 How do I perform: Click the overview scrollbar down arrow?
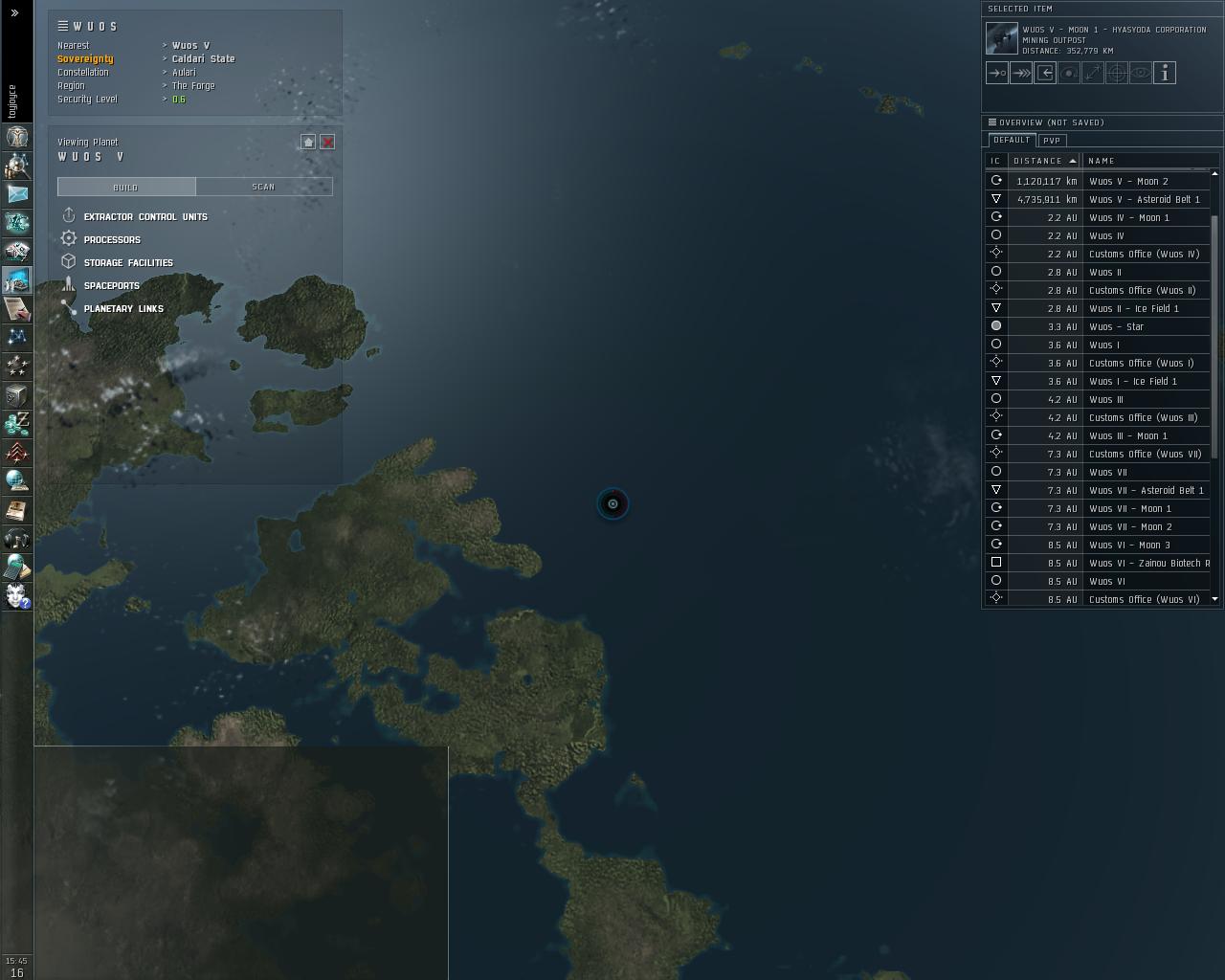pos(1215,599)
